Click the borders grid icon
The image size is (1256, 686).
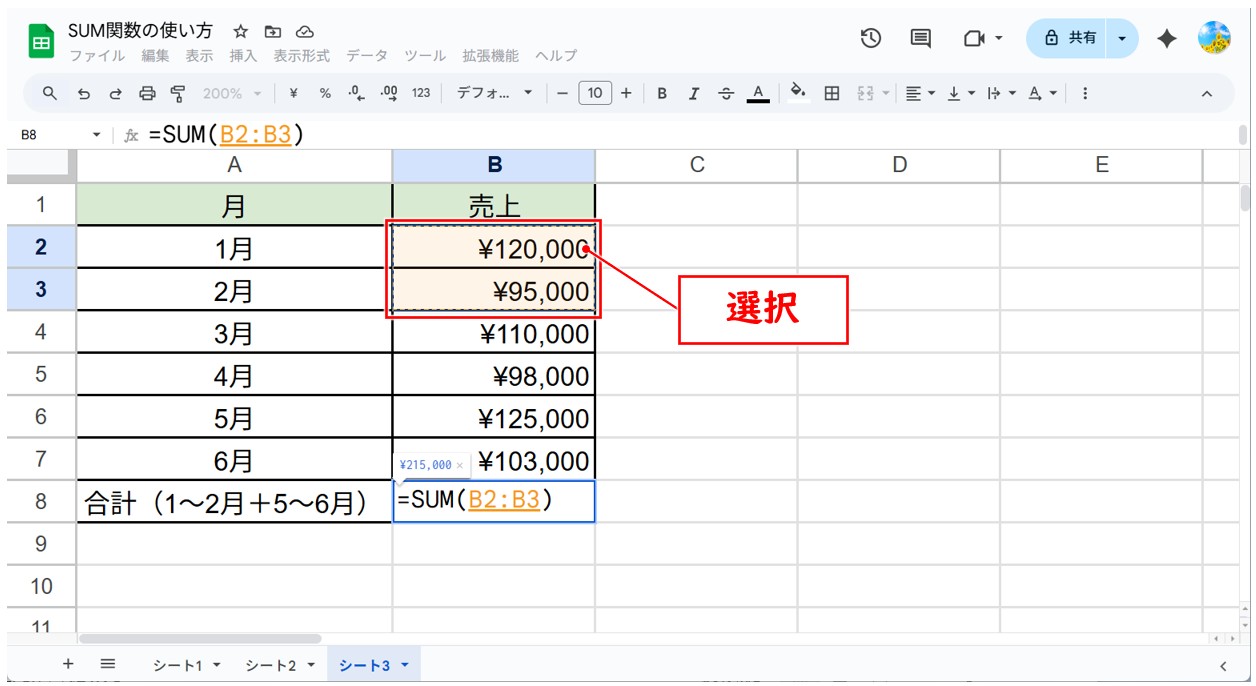(x=831, y=93)
